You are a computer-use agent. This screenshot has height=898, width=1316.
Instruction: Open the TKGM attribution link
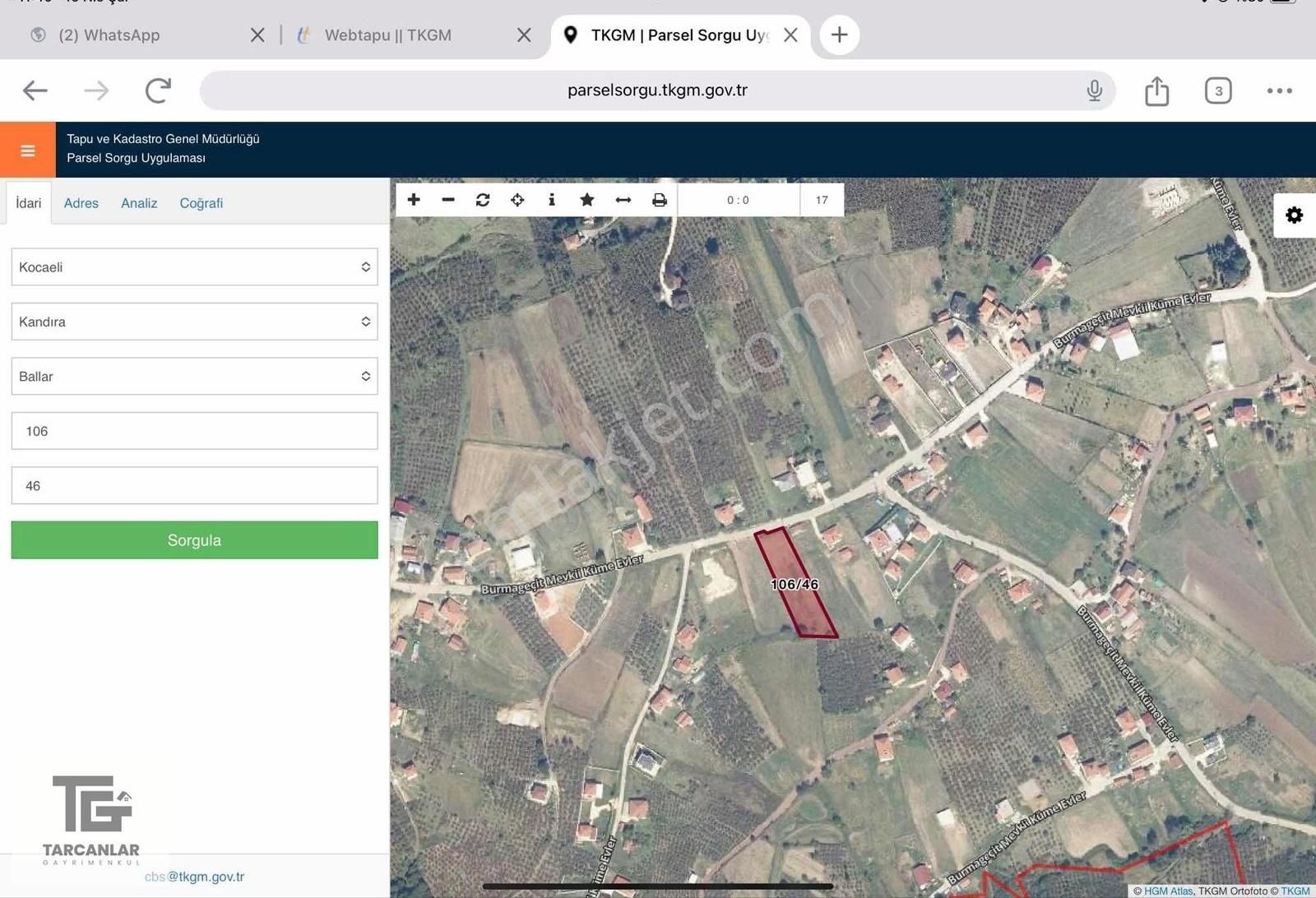click(1295, 891)
